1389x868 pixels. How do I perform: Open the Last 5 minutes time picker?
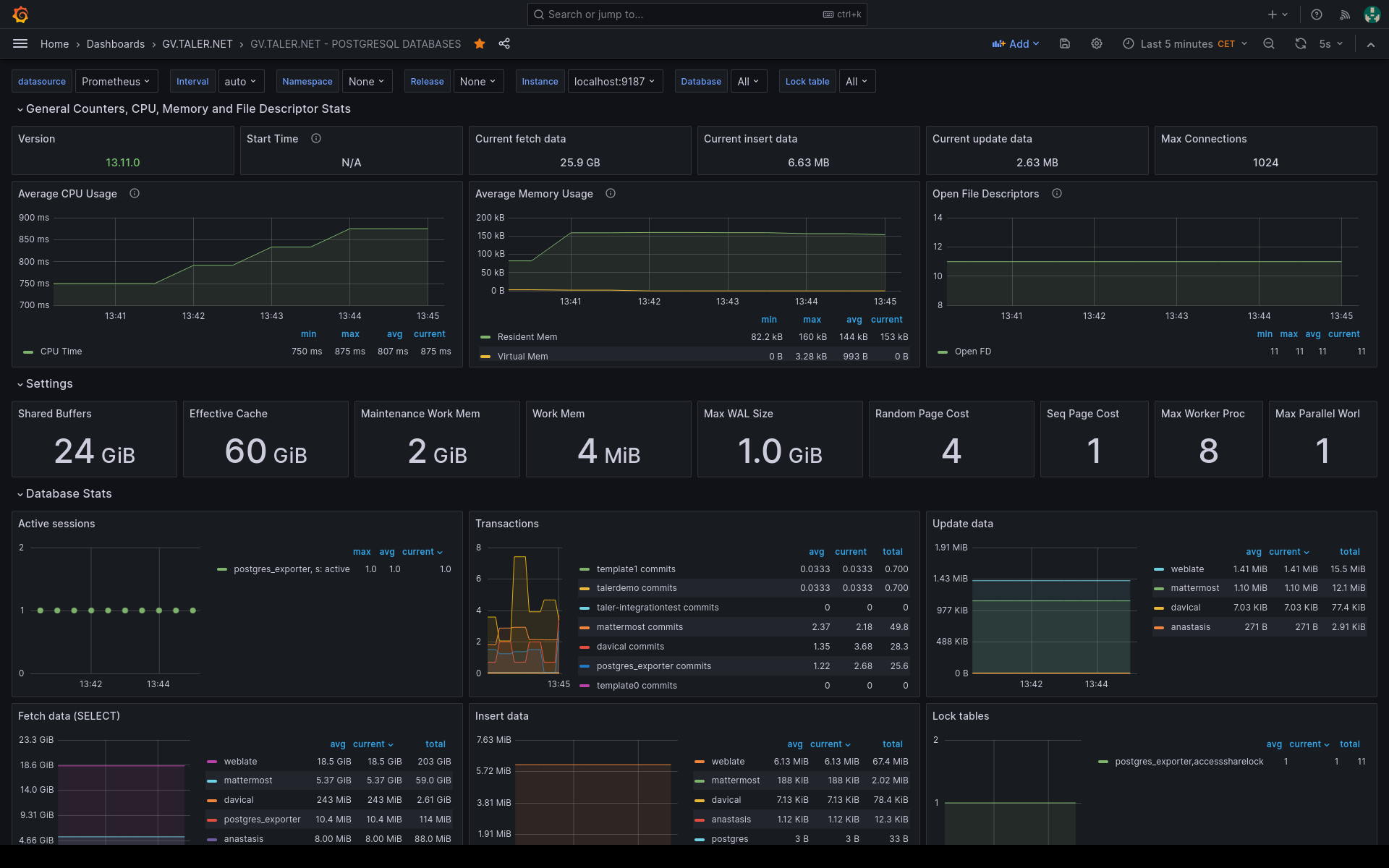tap(1185, 44)
